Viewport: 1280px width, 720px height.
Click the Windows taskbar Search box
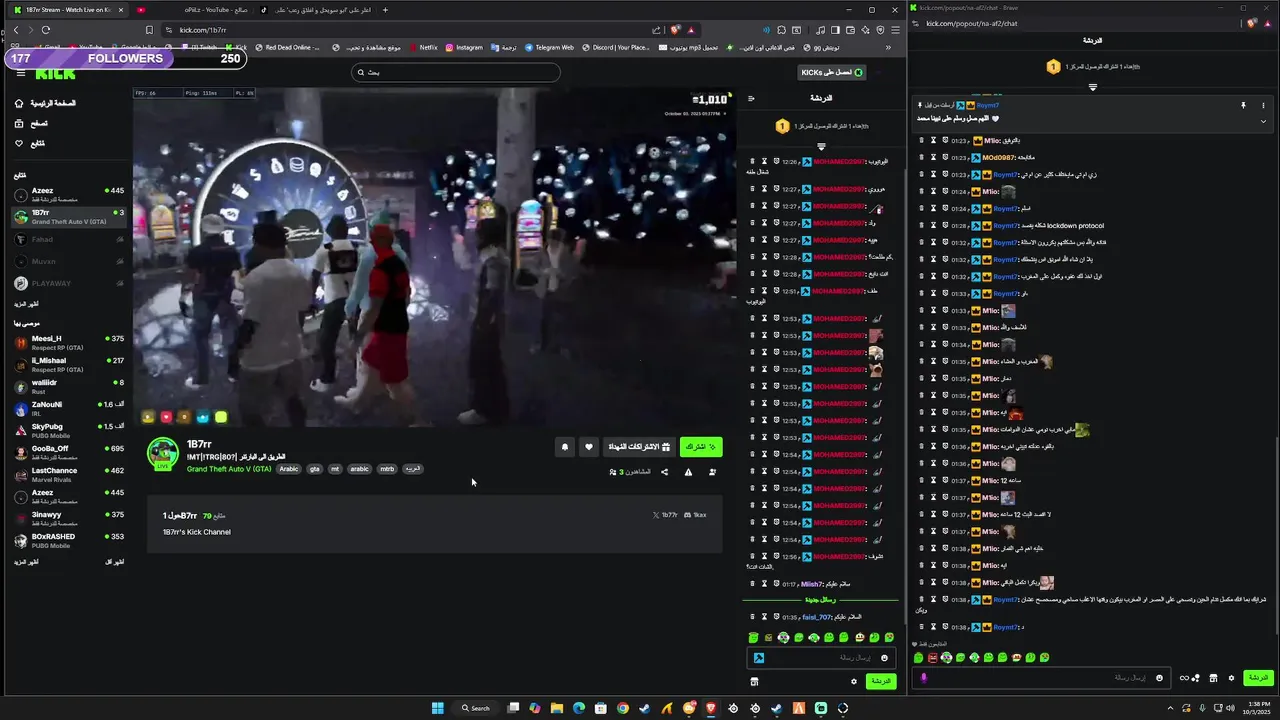(x=476, y=708)
